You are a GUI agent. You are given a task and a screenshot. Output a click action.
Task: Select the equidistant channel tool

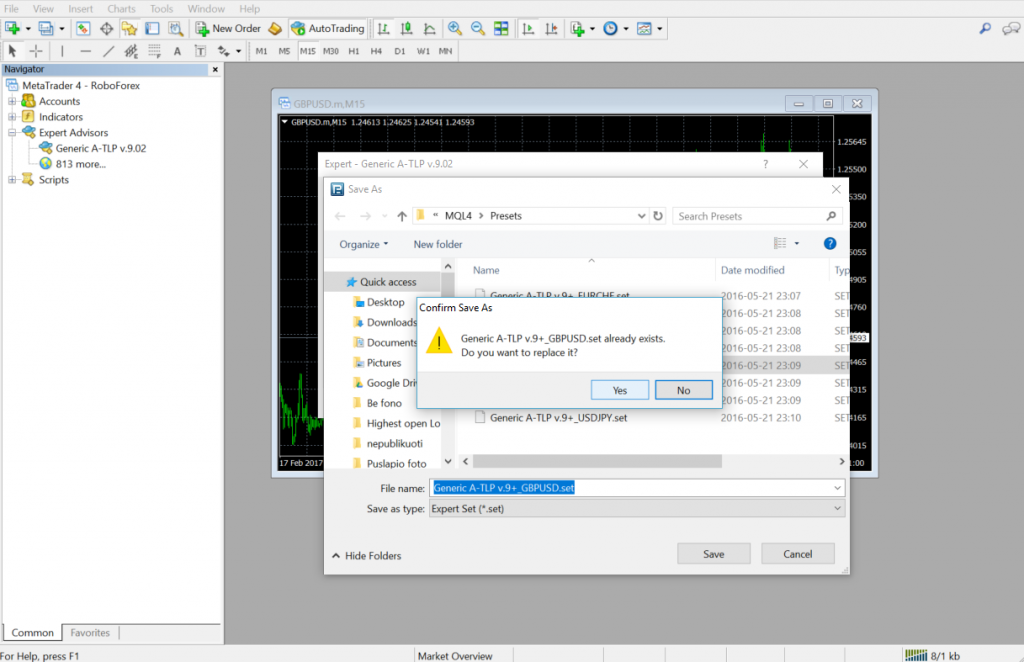131,51
